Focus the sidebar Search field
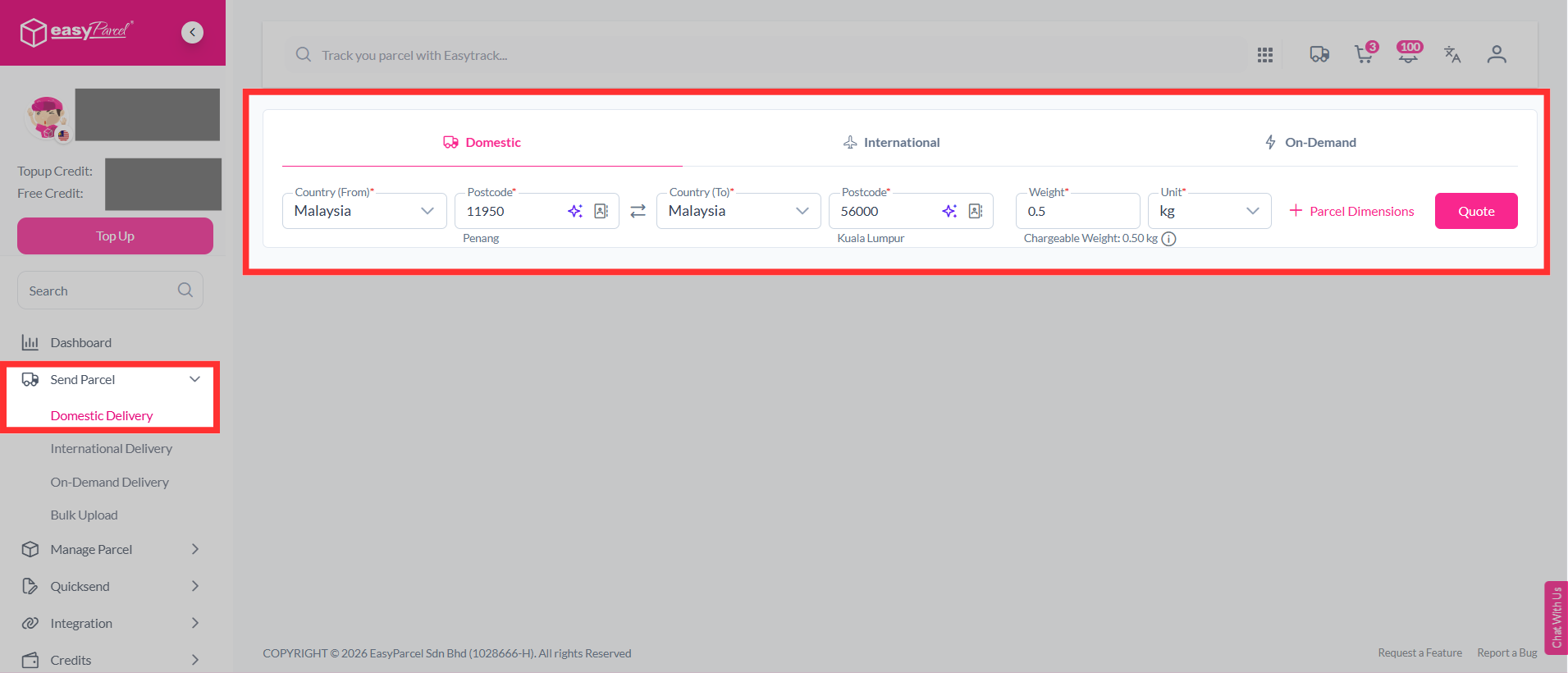 point(110,291)
